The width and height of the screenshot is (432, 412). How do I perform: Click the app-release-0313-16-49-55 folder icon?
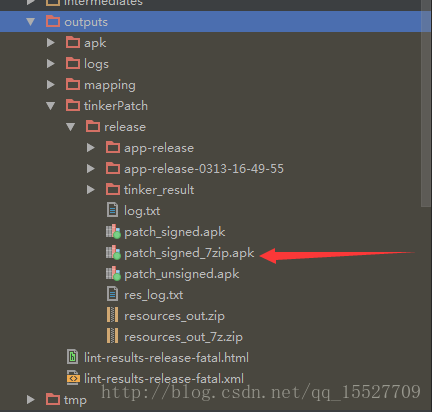[x=113, y=168]
